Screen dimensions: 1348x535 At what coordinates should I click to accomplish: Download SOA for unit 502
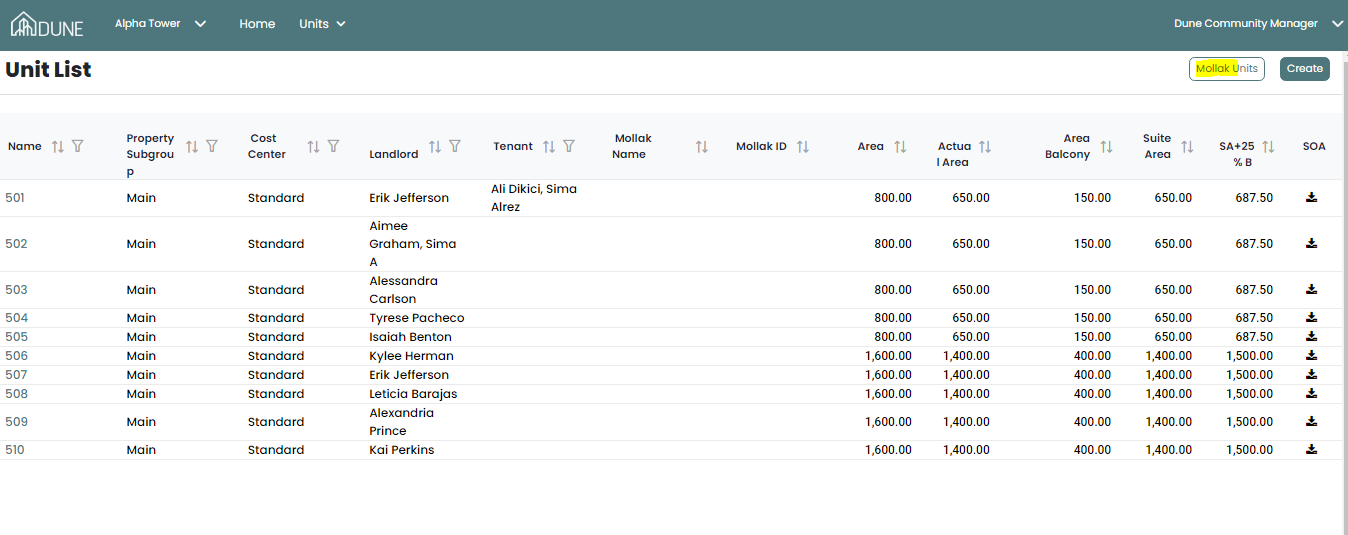1312,243
